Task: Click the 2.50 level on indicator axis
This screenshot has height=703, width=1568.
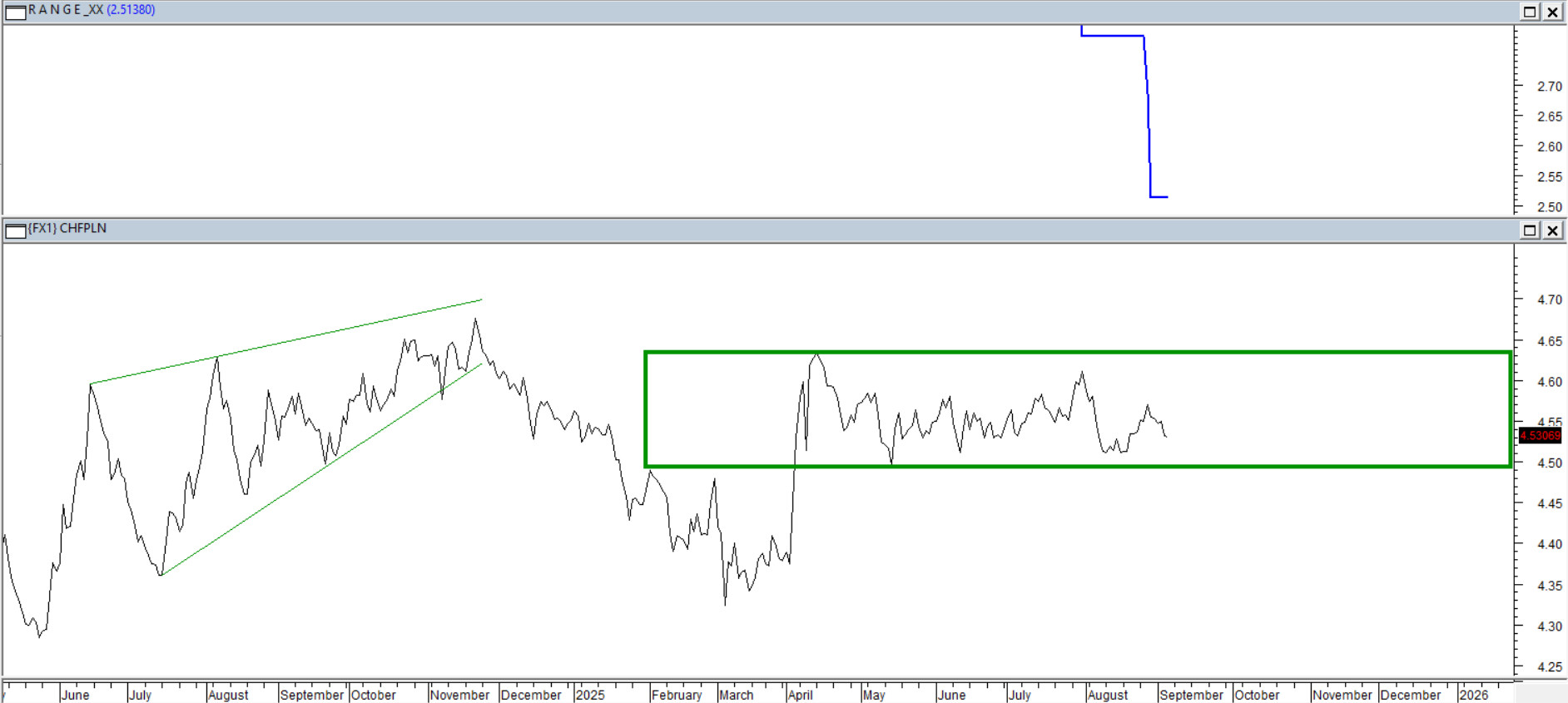Action: (x=1549, y=207)
